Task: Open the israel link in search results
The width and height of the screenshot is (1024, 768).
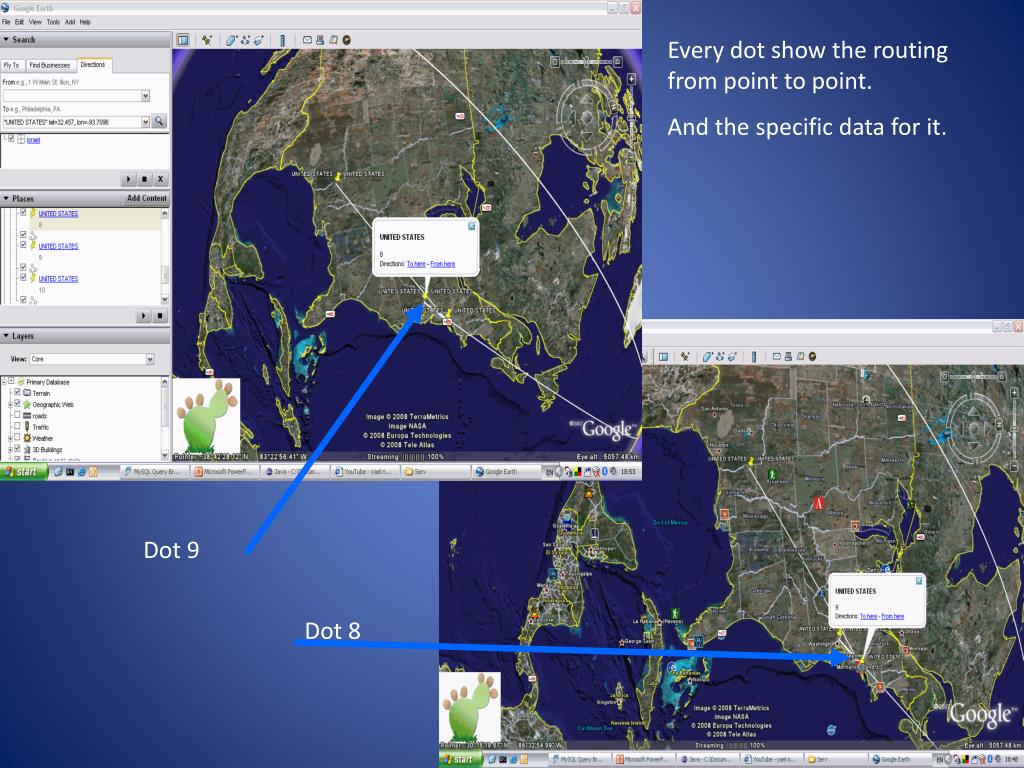Action: 33,140
